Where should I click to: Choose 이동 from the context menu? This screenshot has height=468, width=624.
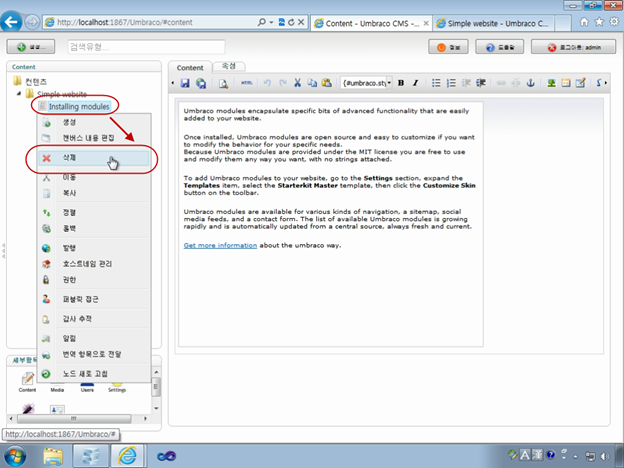(x=94, y=177)
